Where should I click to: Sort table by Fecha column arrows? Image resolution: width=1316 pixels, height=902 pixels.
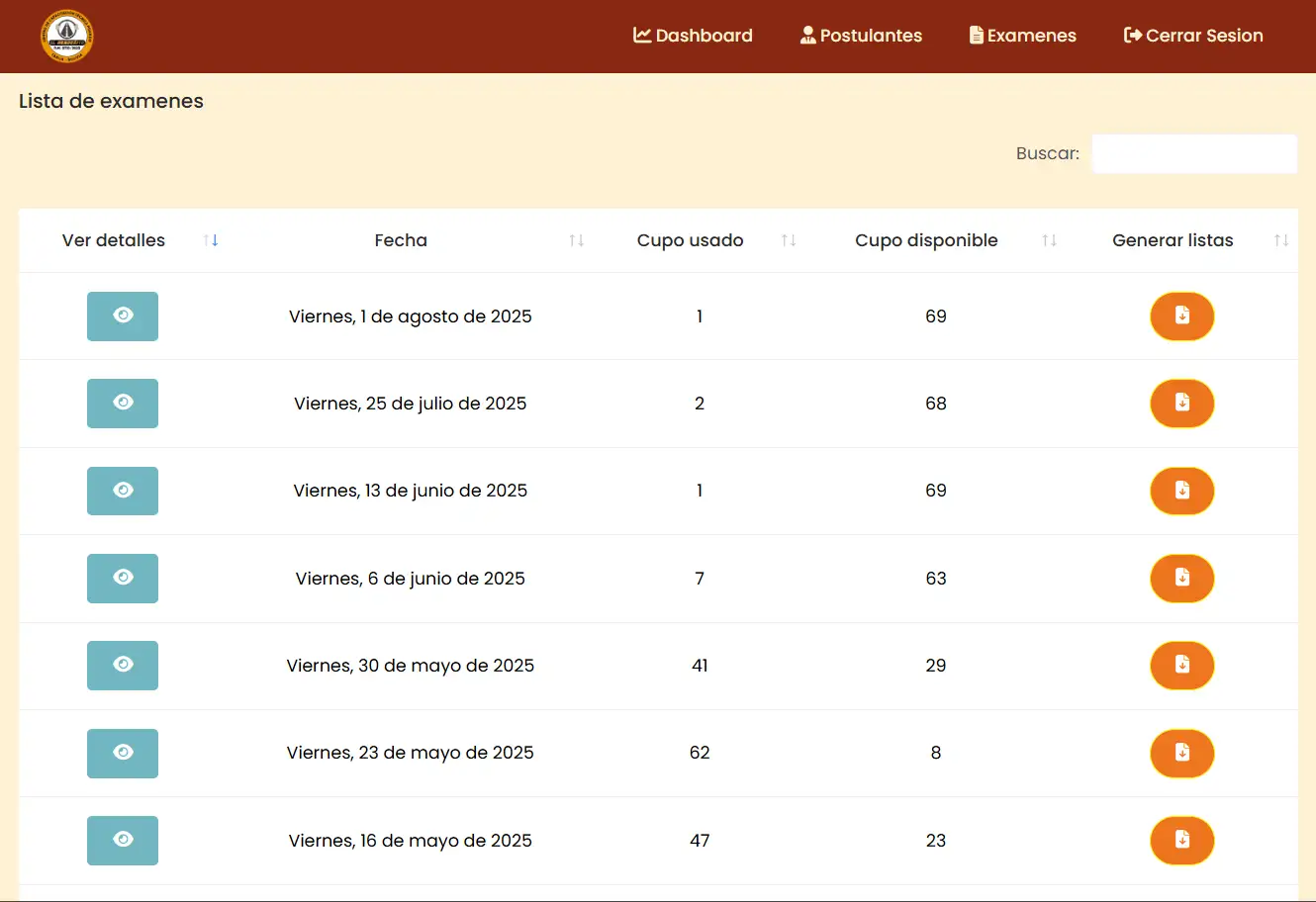coord(577,240)
